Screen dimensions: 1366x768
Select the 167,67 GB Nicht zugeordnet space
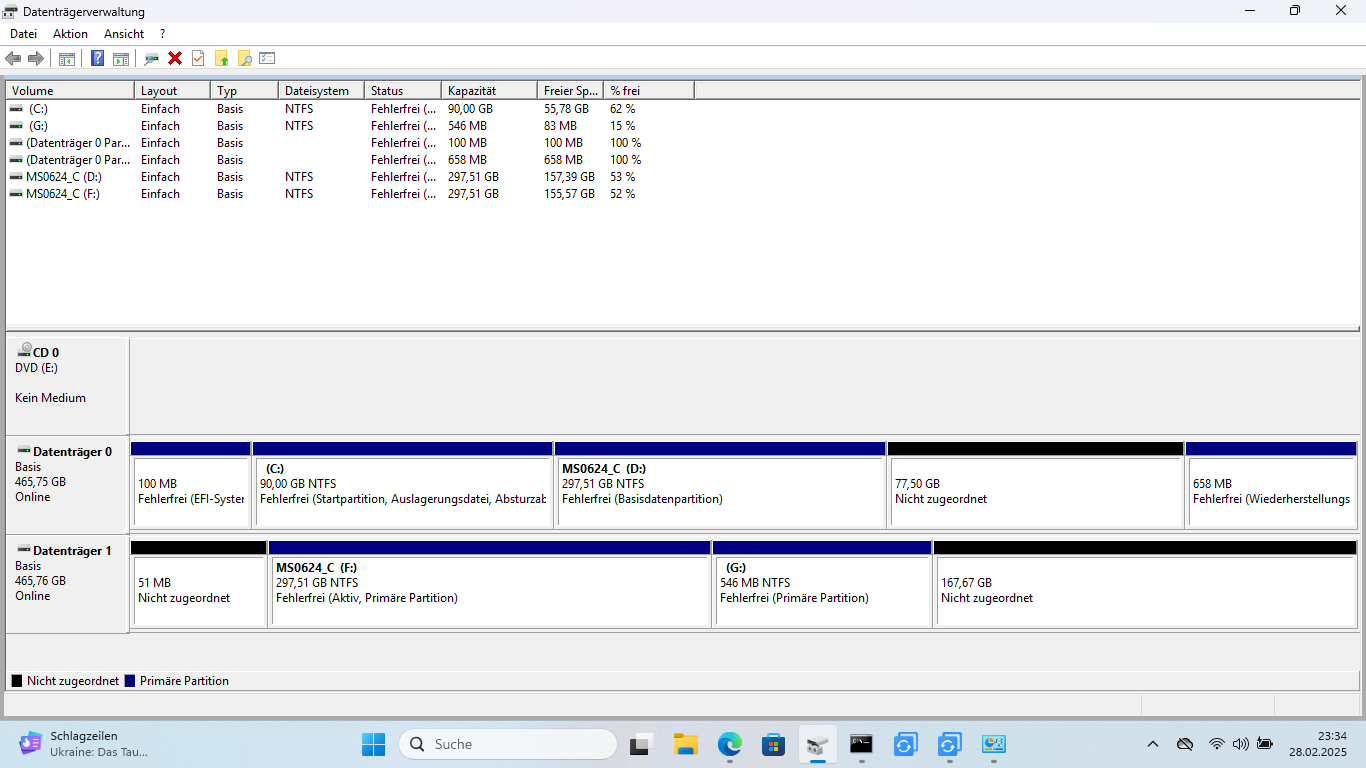tap(1145, 584)
